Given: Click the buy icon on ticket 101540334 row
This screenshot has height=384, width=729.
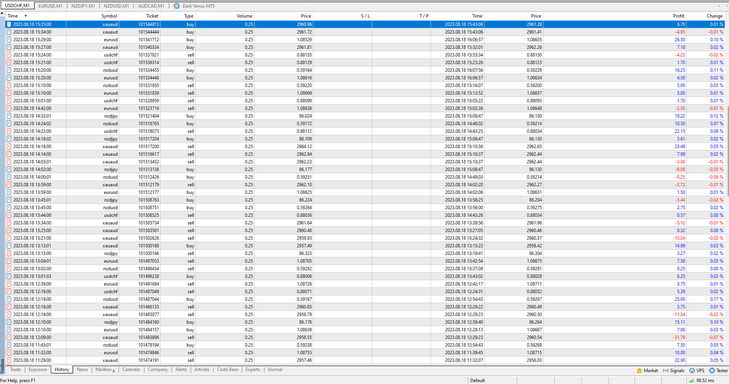Looking at the screenshot, I should click(9, 47).
